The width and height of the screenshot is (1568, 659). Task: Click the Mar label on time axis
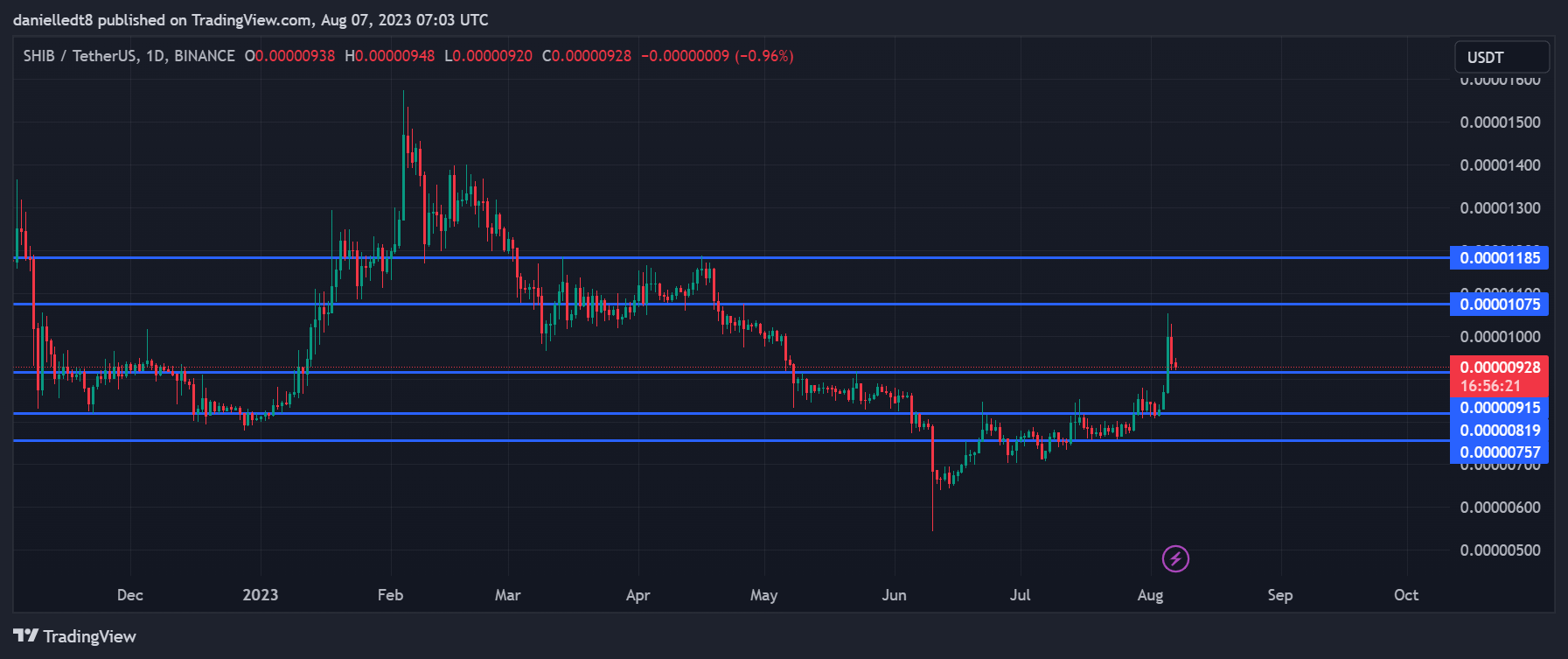(507, 595)
